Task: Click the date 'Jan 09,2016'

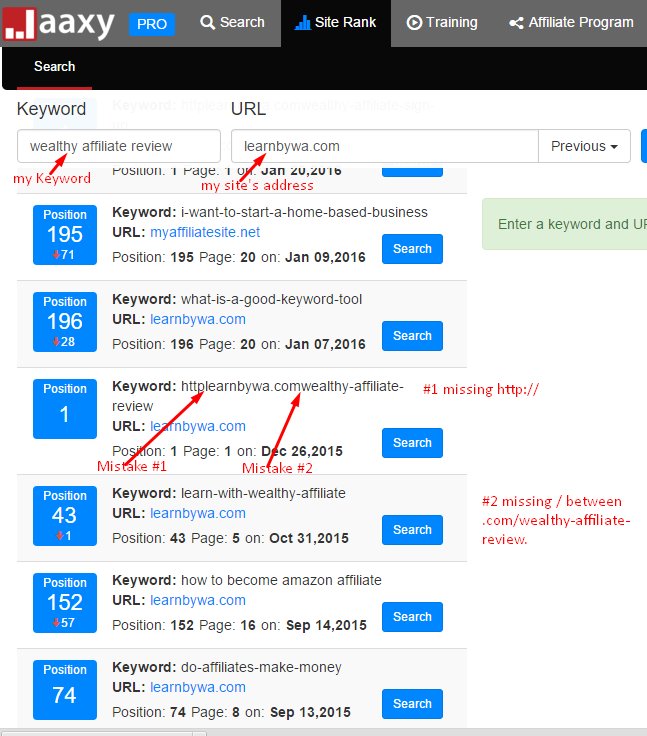Action: 325,257
